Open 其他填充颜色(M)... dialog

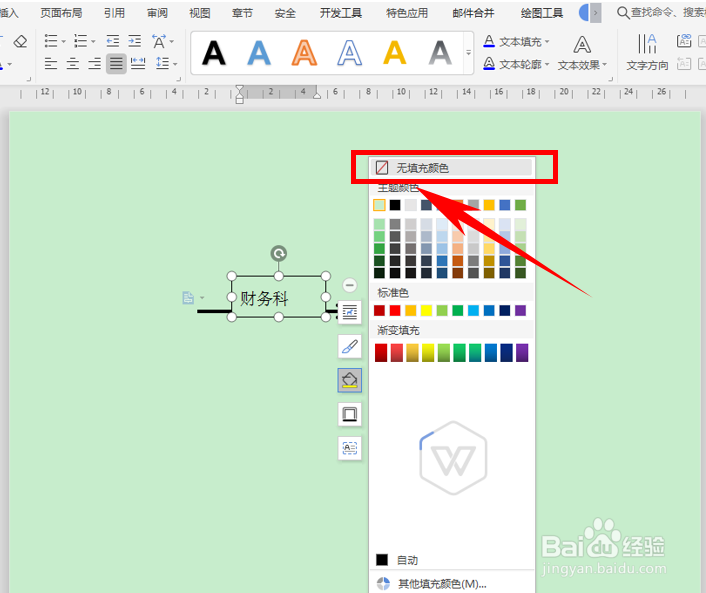click(452, 584)
